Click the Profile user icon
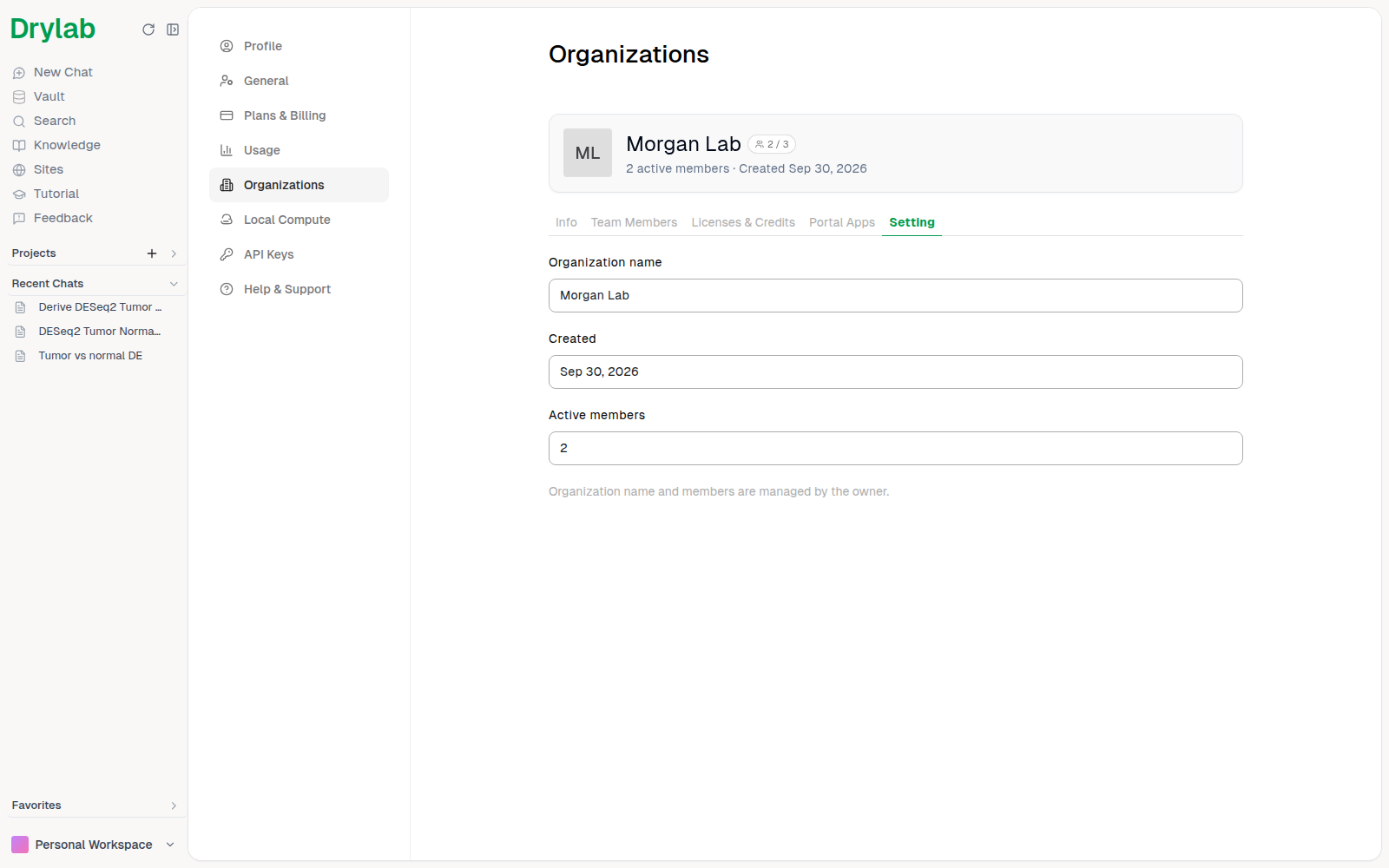Image resolution: width=1389 pixels, height=868 pixels. [227, 46]
